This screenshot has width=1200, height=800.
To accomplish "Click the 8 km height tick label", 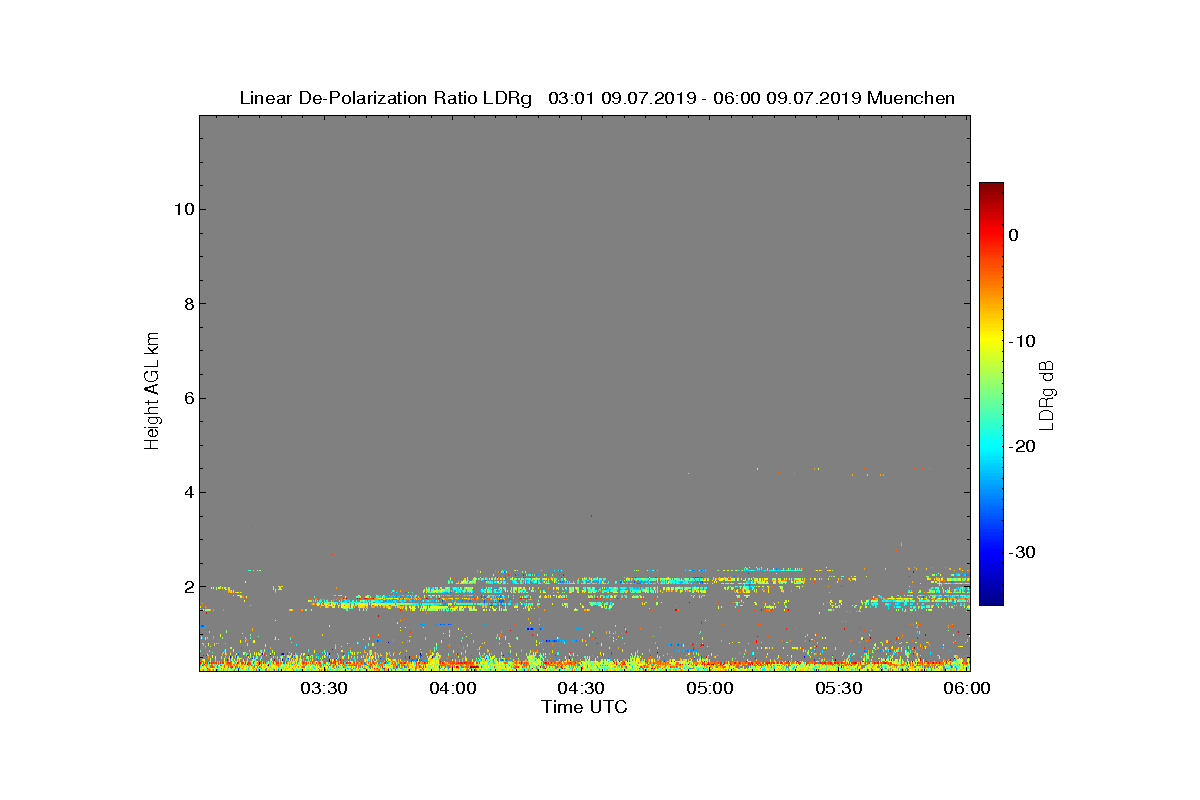I will [187, 304].
